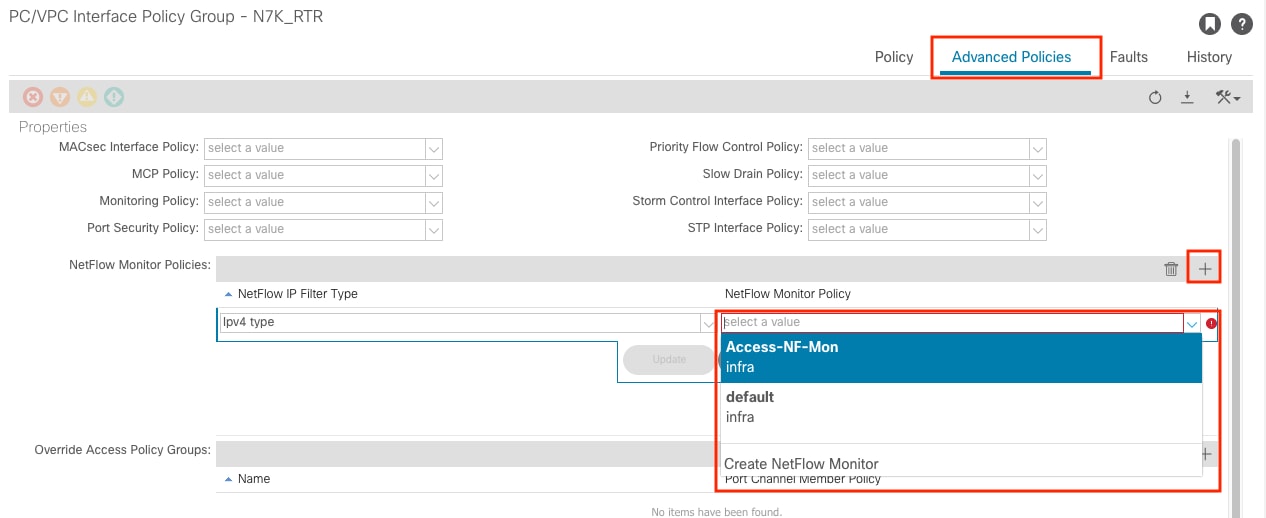Click the critical fault filter icon

[33, 97]
